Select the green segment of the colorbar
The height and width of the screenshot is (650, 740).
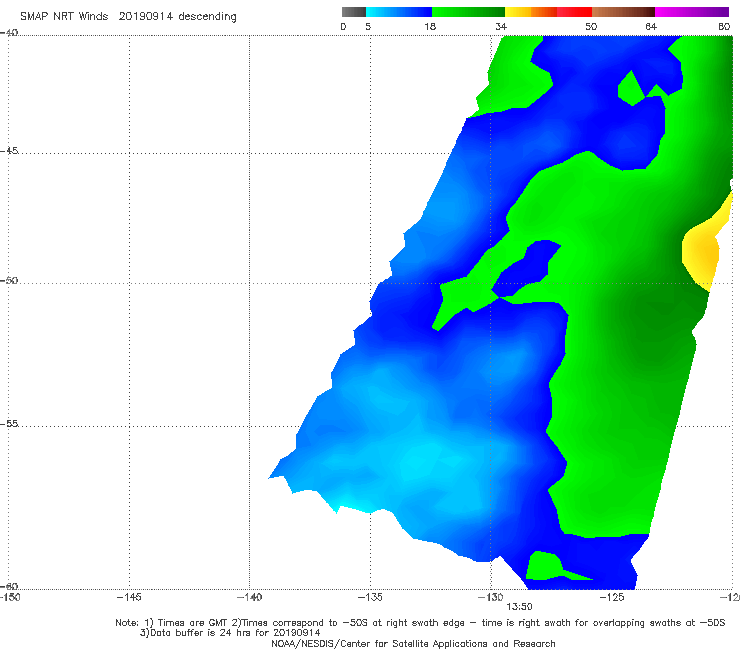coord(468,12)
